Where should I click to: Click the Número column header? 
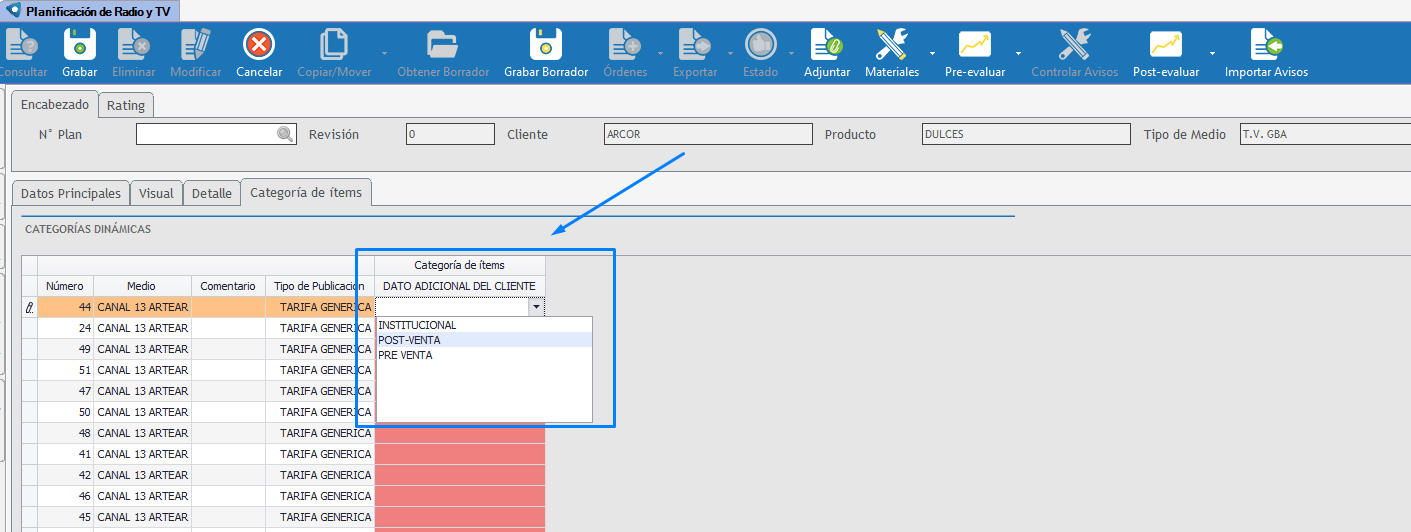click(x=65, y=286)
